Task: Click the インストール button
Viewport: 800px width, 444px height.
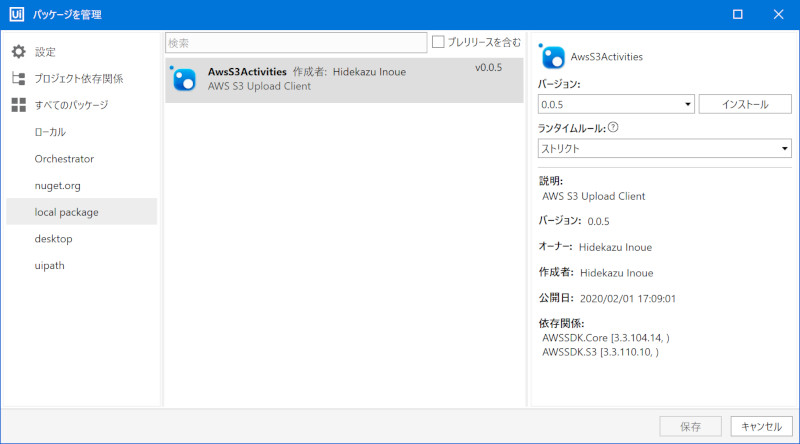Action: (x=744, y=104)
